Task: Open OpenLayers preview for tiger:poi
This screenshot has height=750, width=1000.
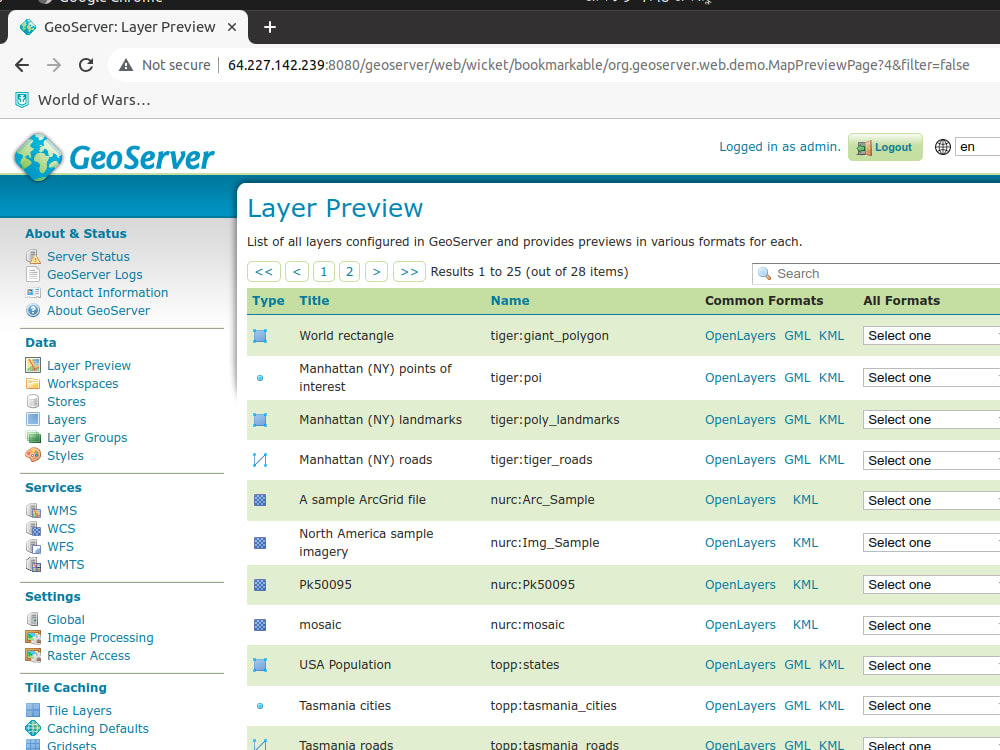Action: 740,378
